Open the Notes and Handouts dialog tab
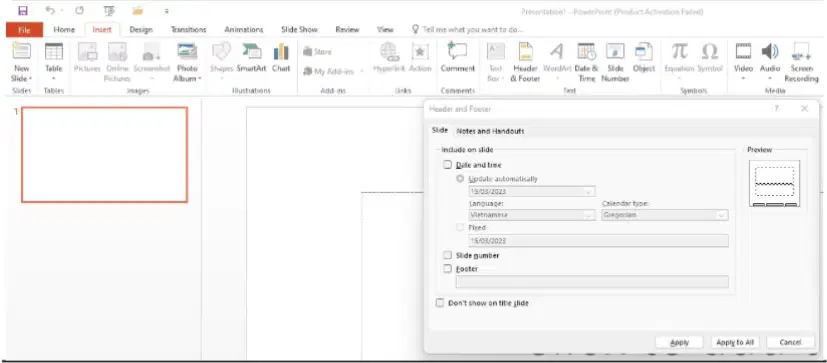827x363 pixels. pos(490,131)
